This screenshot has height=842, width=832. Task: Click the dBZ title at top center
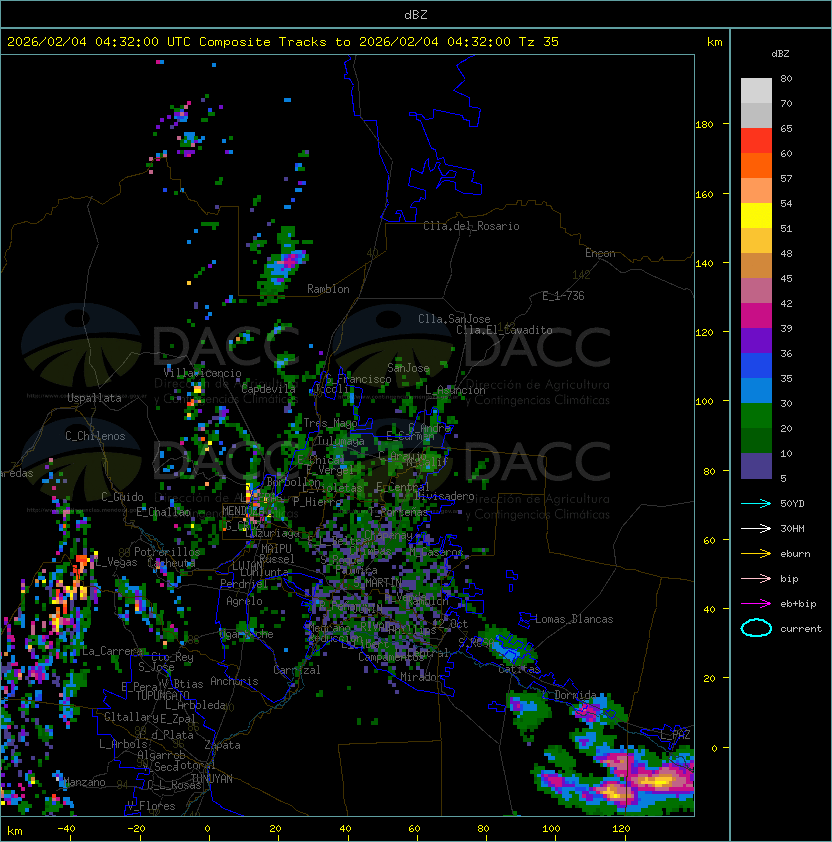point(416,14)
